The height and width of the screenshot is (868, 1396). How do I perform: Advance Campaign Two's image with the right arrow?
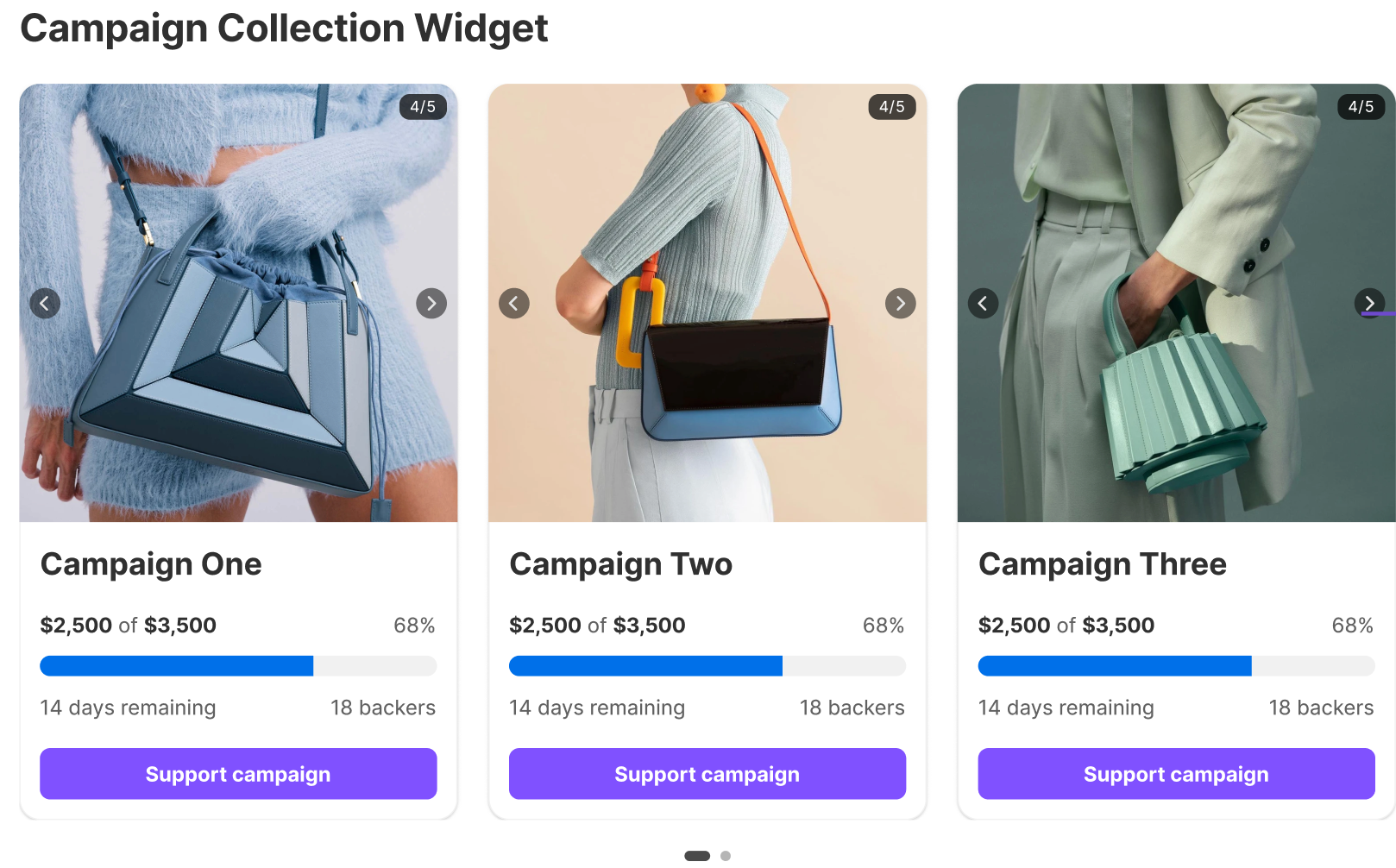[901, 303]
